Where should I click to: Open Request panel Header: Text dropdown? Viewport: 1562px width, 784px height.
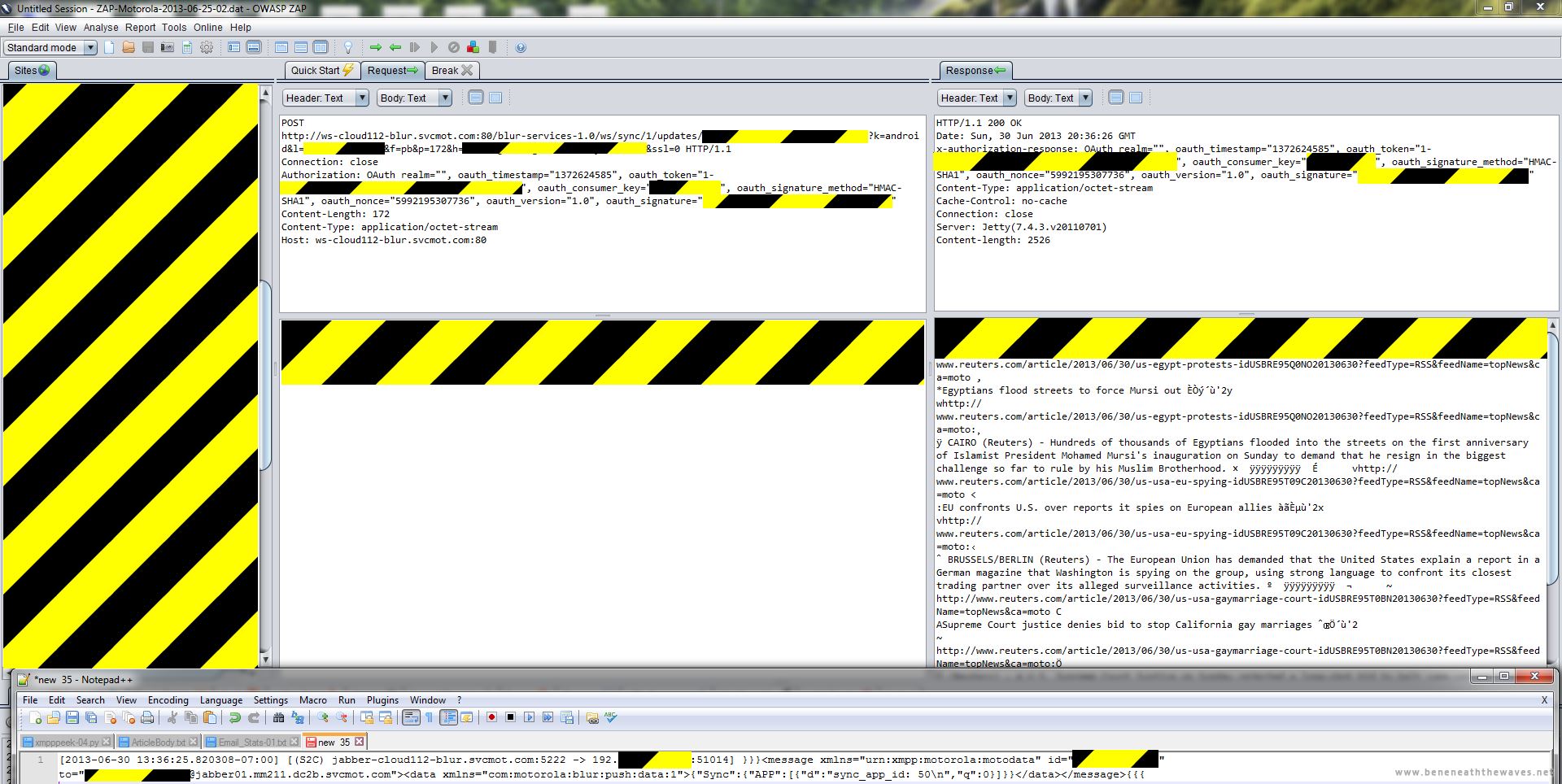pyautogui.click(x=325, y=98)
